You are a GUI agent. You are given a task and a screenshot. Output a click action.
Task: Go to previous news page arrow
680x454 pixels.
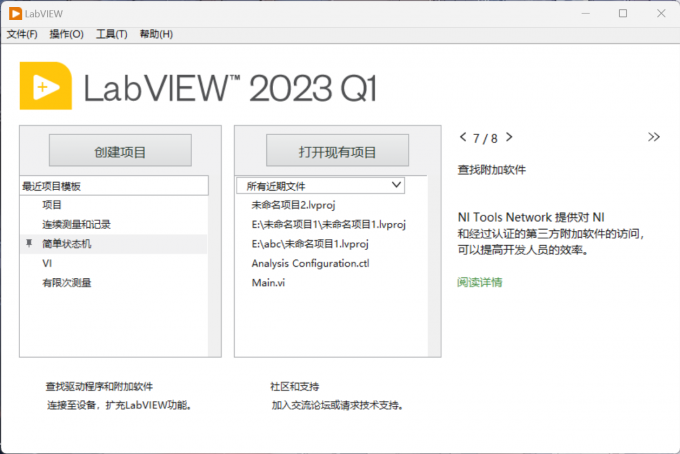click(x=463, y=137)
